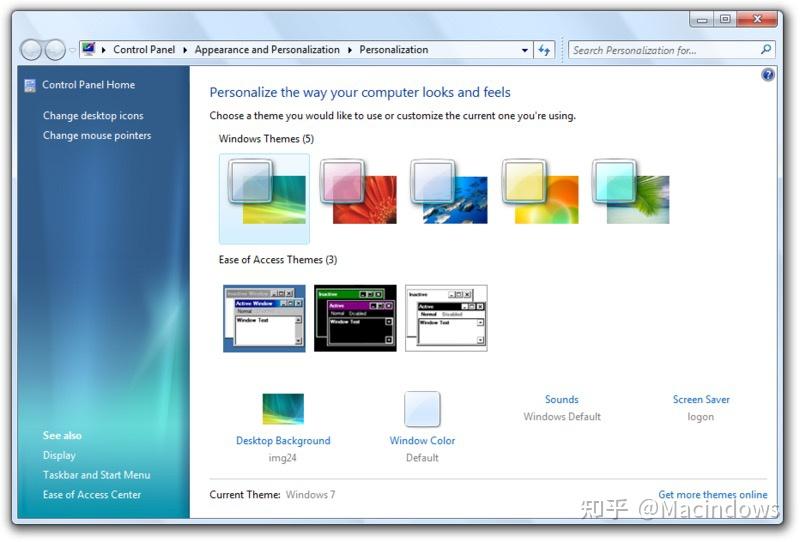Choose the blue classic Ease of Access theme
The height and width of the screenshot is (542, 800).
click(x=264, y=318)
